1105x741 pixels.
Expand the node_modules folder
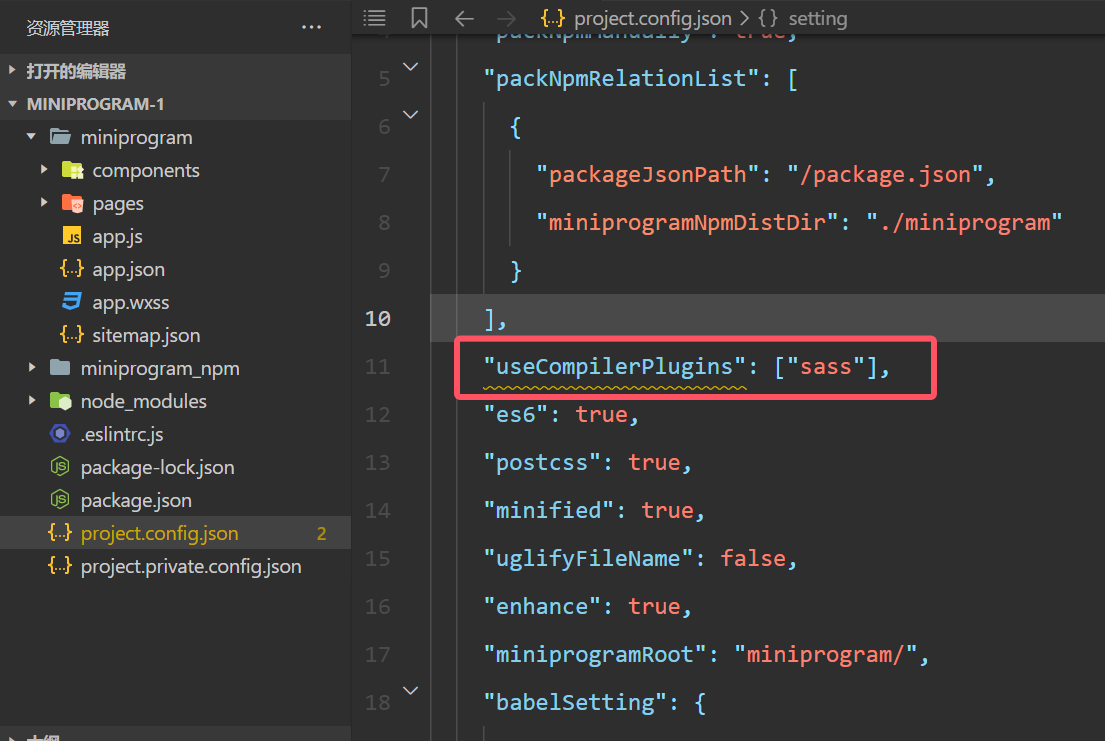[30, 401]
